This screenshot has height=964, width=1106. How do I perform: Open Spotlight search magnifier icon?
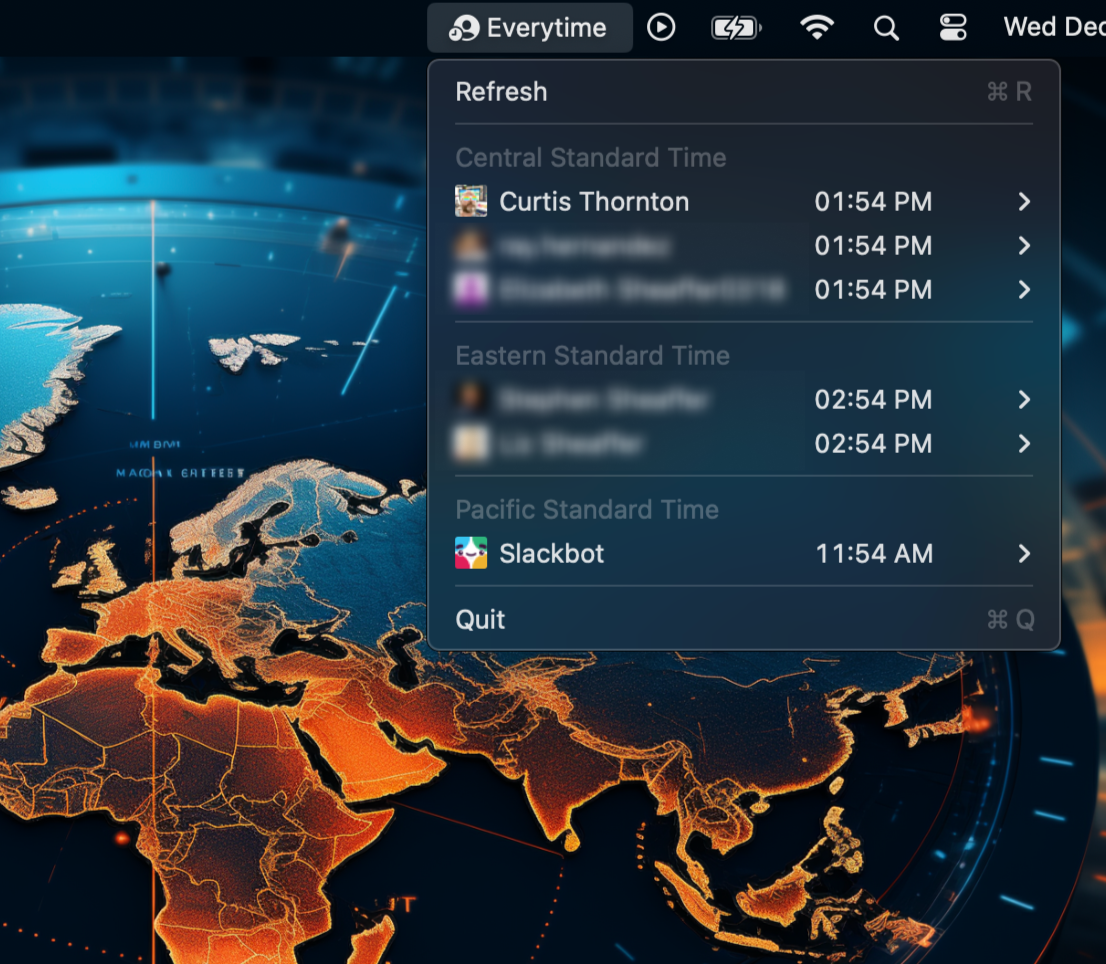[886, 28]
